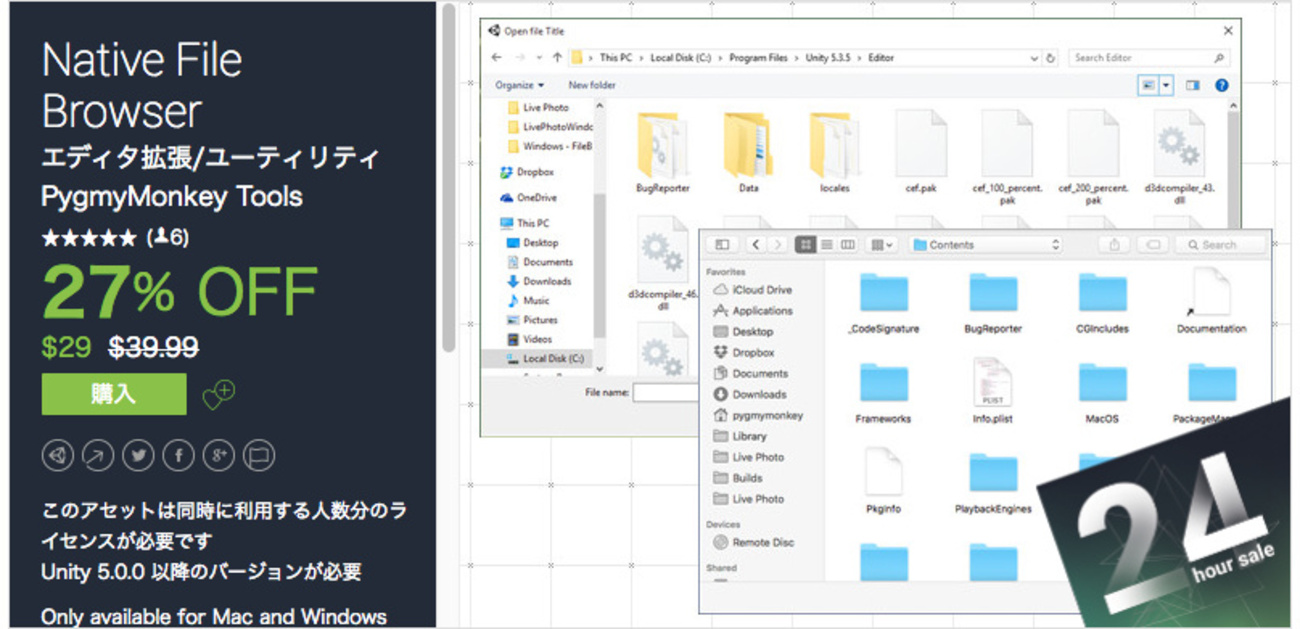Switch Finder to list view
The width and height of the screenshot is (1300, 629).
pyautogui.click(x=827, y=245)
